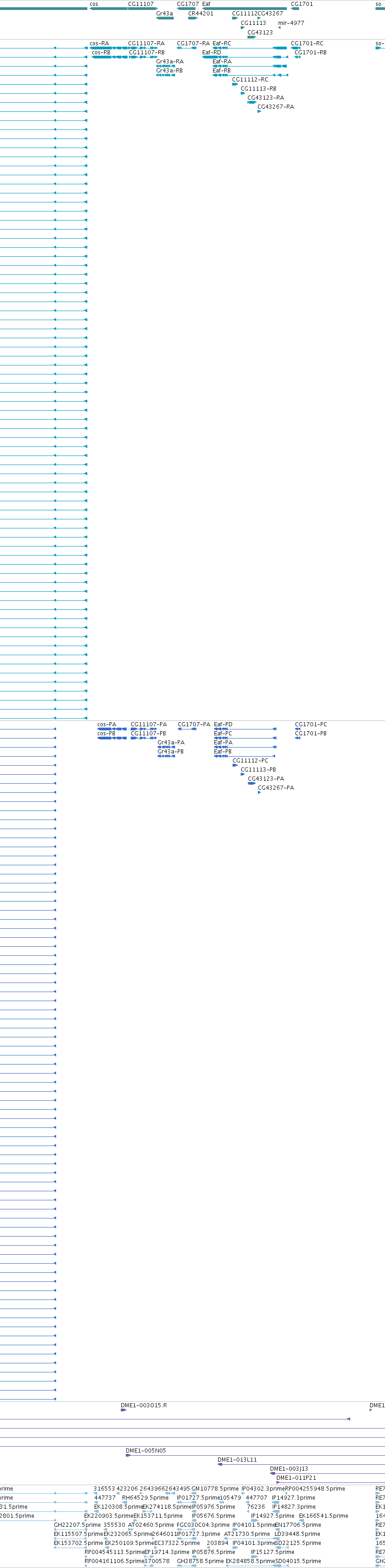Screen dimensions: 385x1568
Task: Select the Gr43a-RB transcript
Action: tap(166, 76)
